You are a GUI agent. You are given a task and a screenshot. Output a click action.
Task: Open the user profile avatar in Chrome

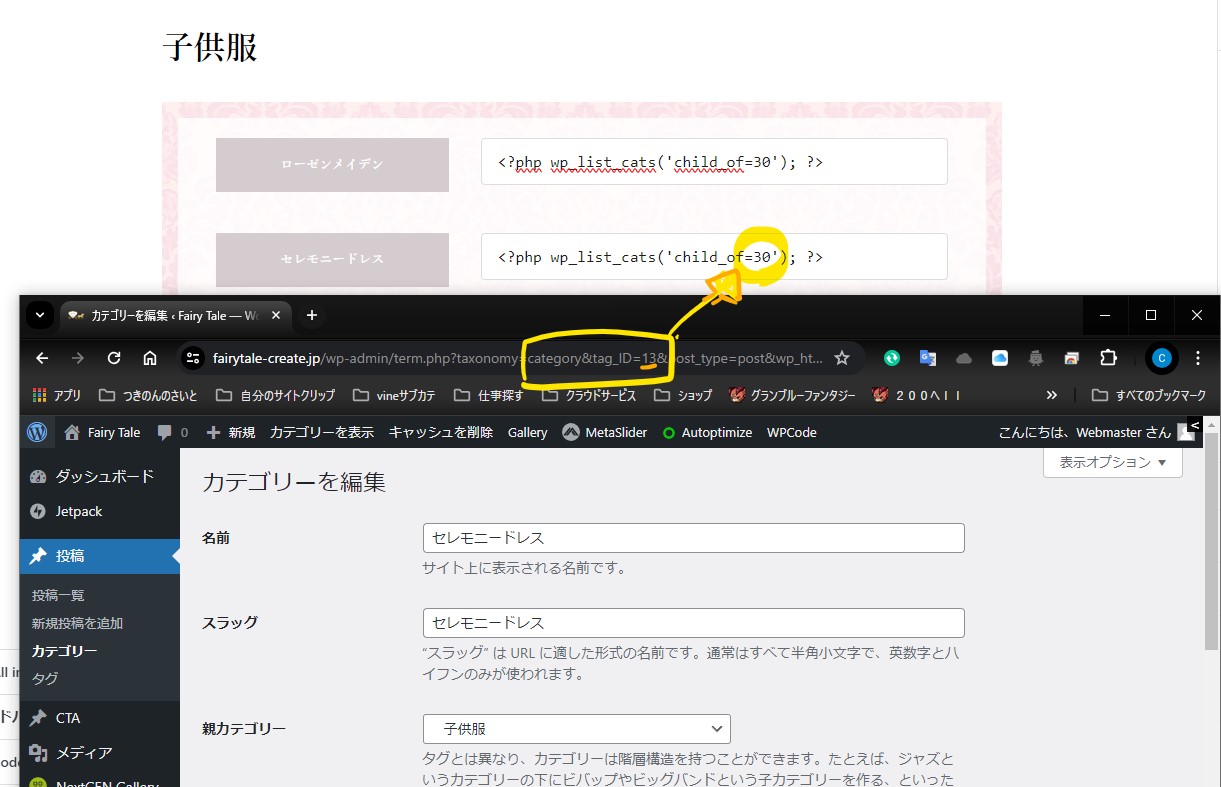pyautogui.click(x=1160, y=358)
